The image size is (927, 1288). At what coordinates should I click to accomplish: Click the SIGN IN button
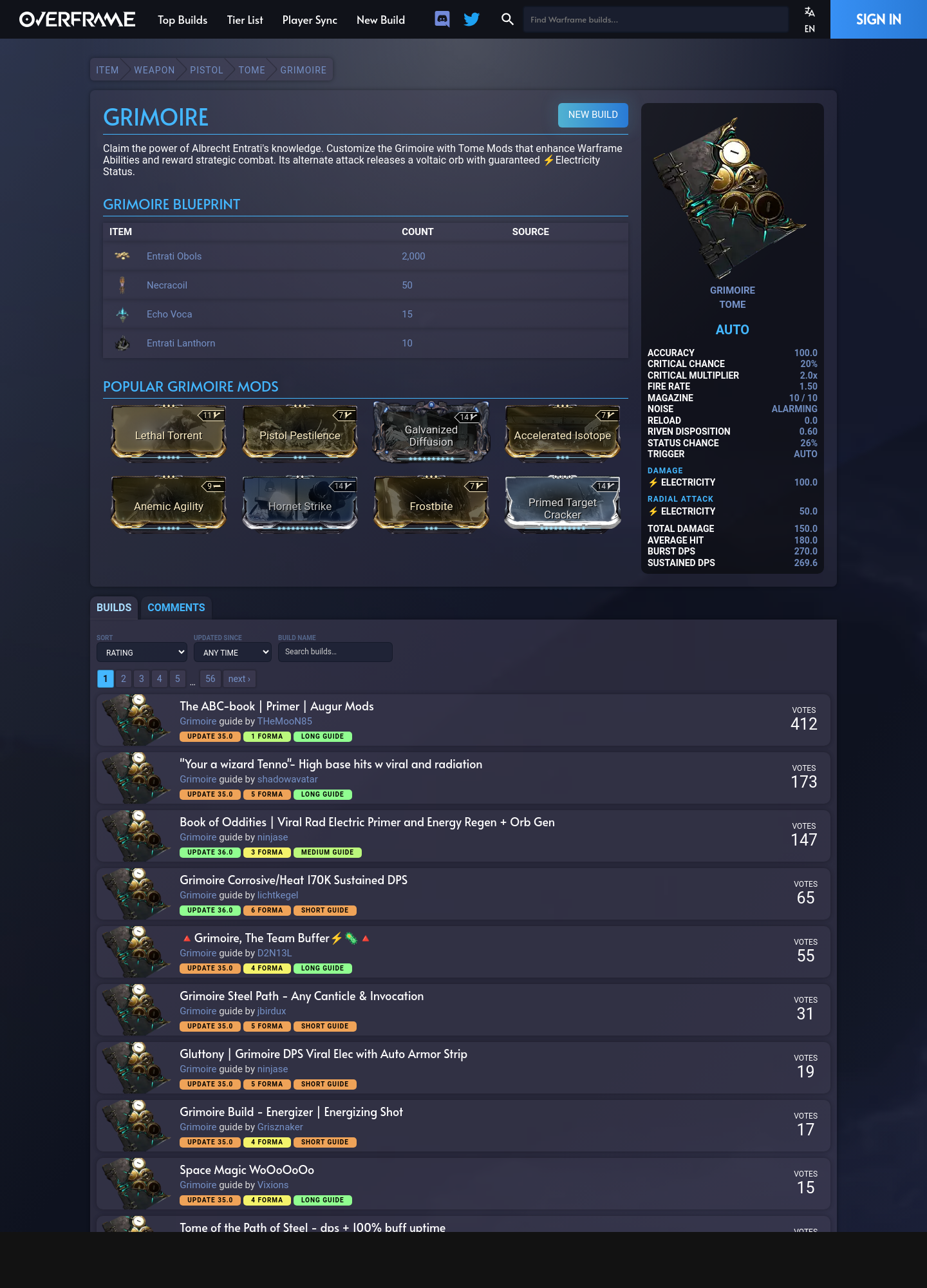pos(879,19)
